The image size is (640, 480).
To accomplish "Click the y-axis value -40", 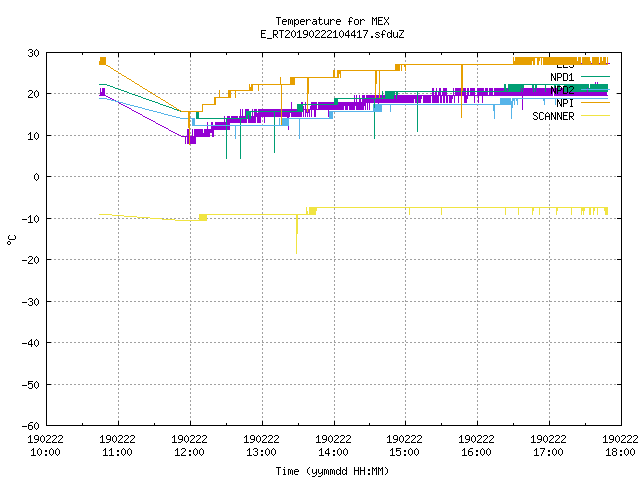I will [x=31, y=343].
